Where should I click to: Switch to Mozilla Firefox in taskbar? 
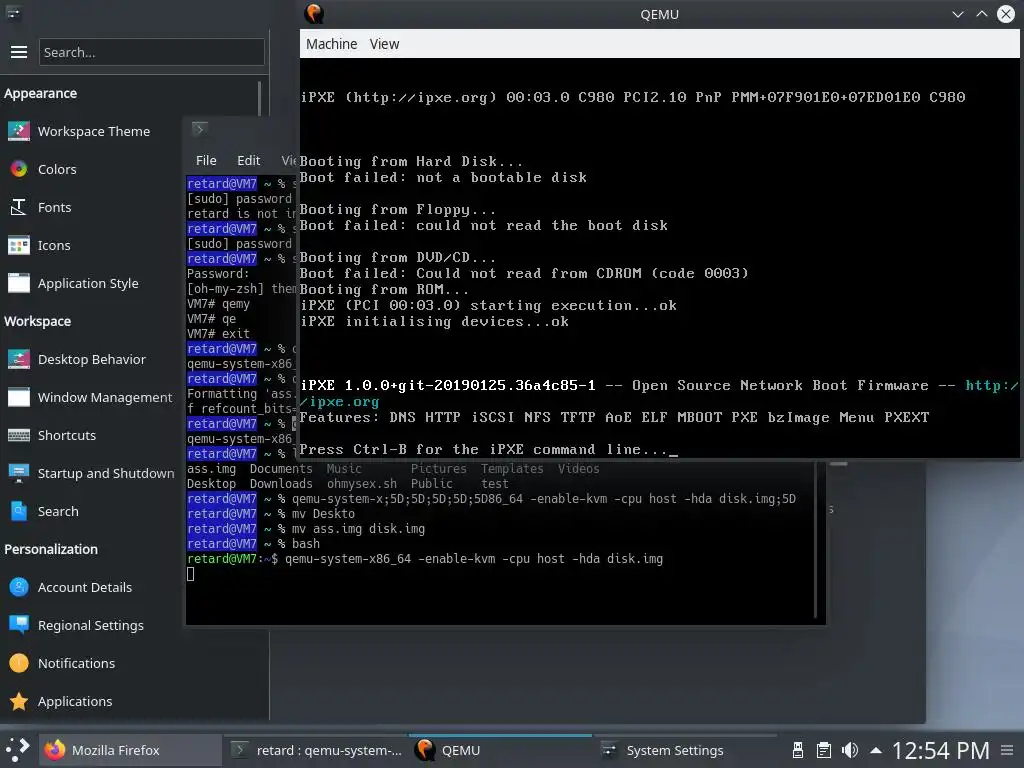pos(131,750)
